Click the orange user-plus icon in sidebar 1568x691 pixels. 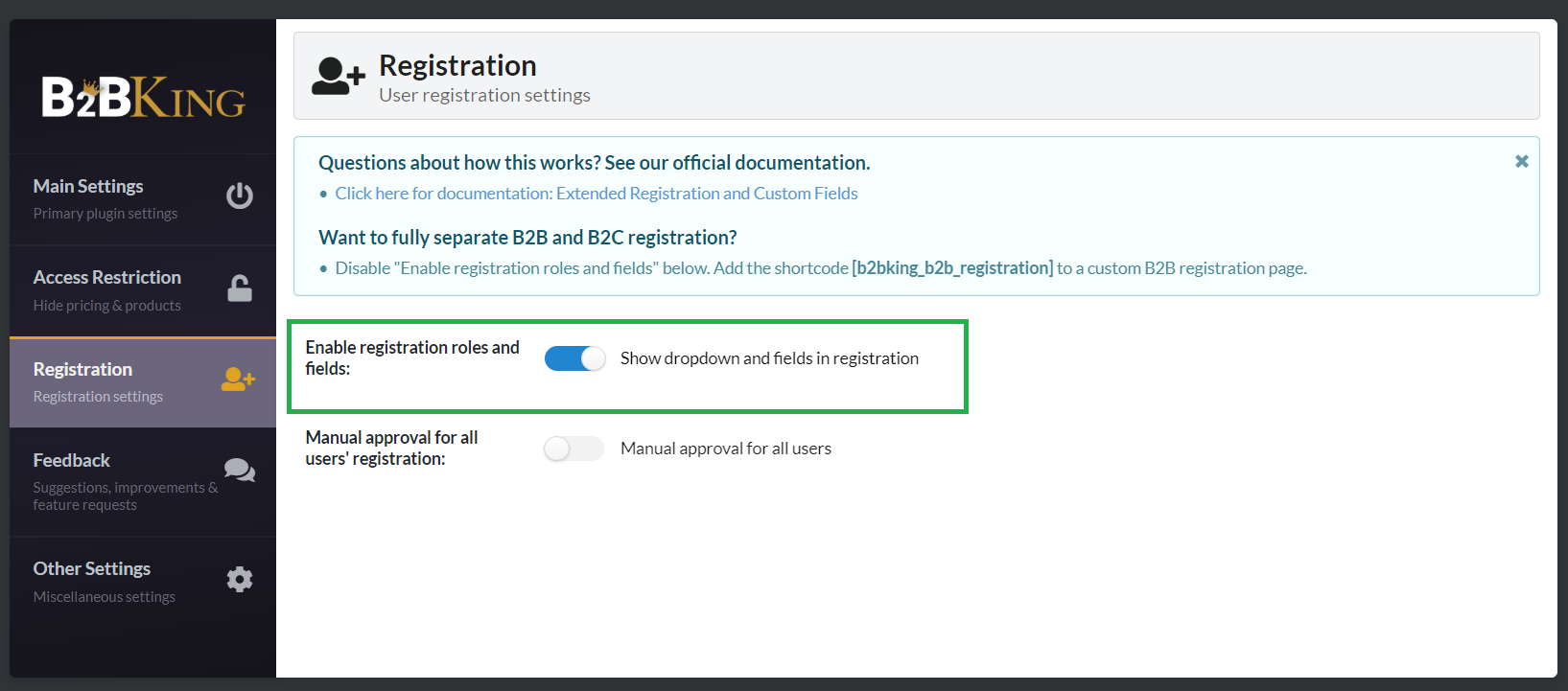[x=239, y=380]
